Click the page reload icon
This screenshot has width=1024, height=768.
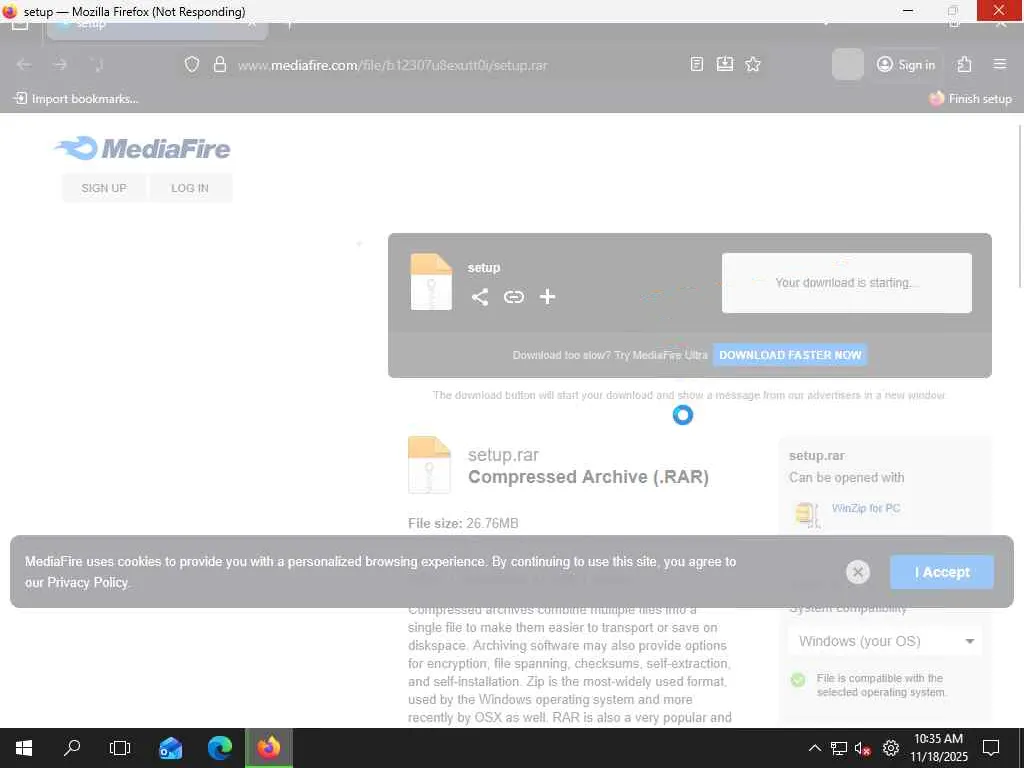tap(97, 65)
